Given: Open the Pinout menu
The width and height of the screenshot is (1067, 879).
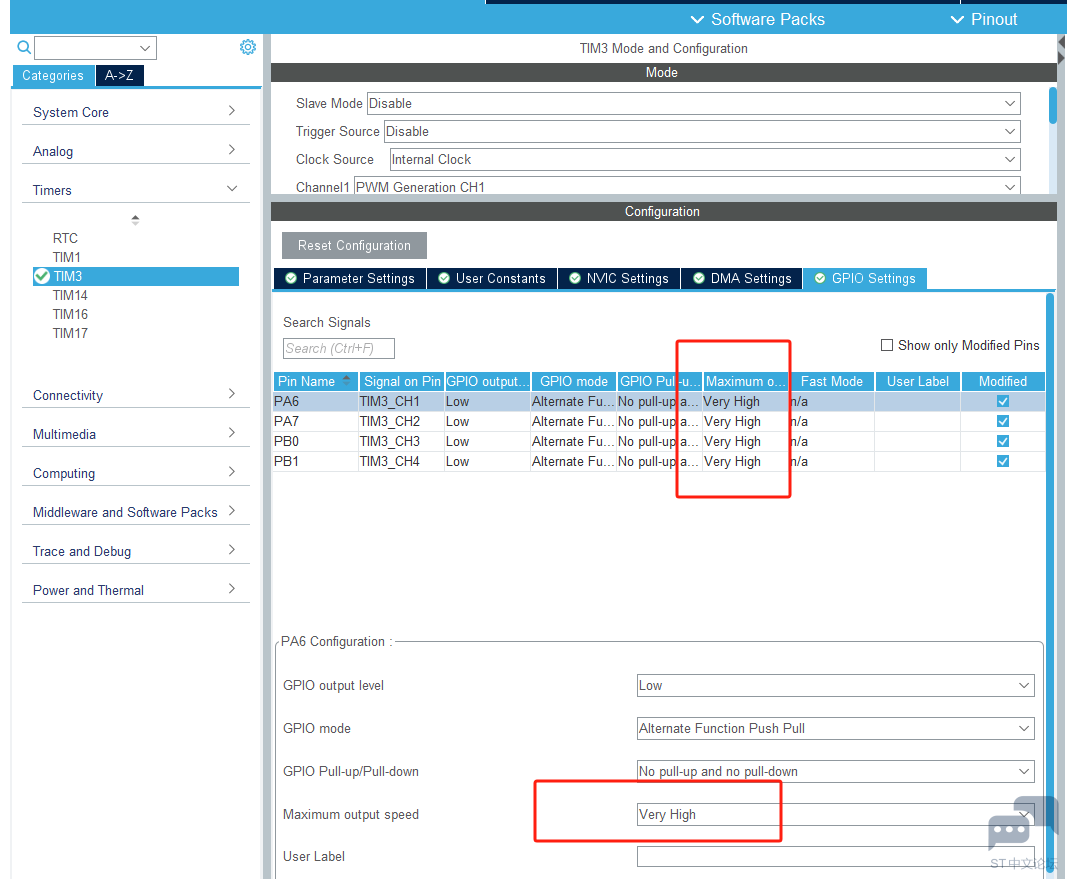Looking at the screenshot, I should click(983, 19).
